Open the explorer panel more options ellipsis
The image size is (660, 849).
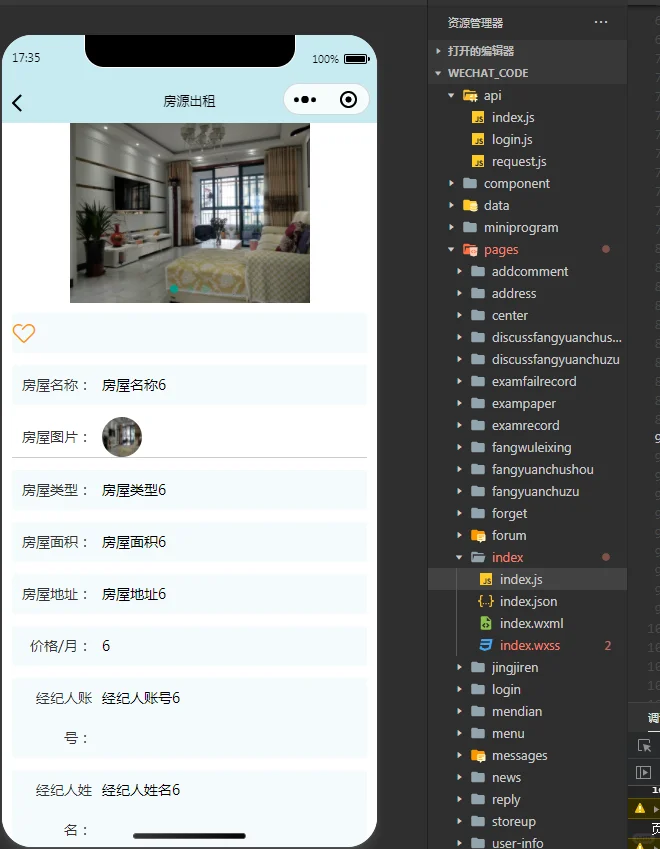[x=600, y=22]
